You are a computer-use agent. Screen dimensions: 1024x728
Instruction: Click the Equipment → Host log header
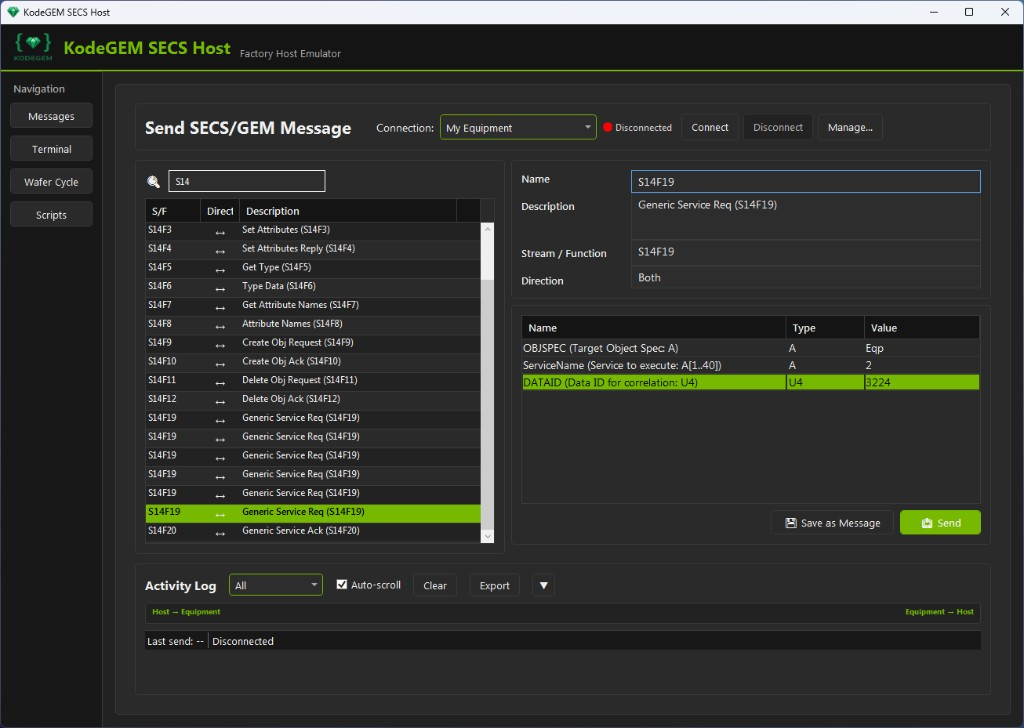coord(939,612)
